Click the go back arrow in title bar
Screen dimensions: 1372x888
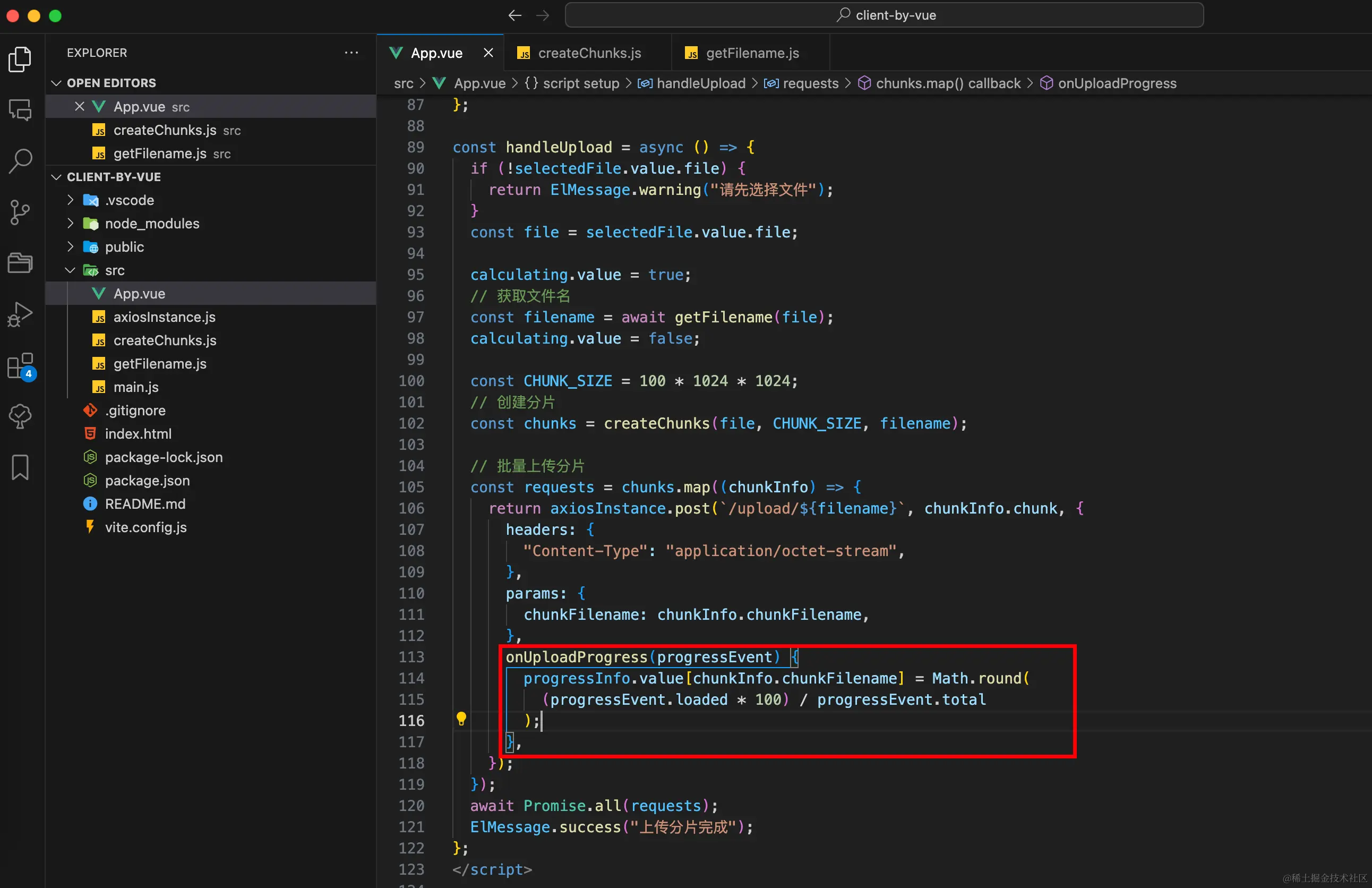pyautogui.click(x=514, y=15)
